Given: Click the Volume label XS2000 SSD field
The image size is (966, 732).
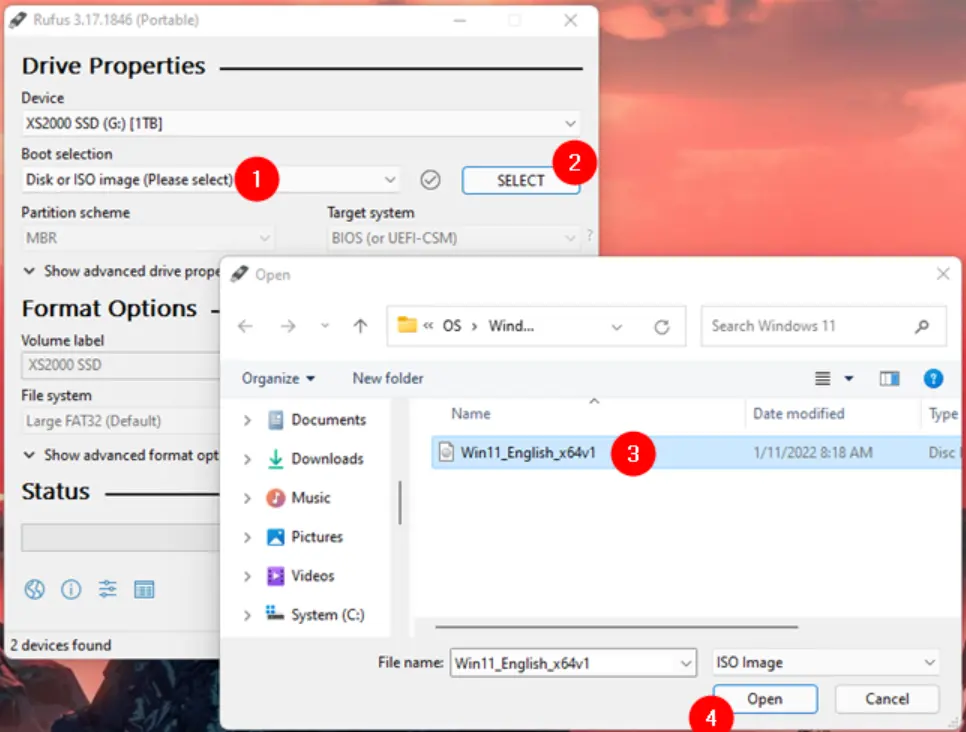Looking at the screenshot, I should 120,365.
